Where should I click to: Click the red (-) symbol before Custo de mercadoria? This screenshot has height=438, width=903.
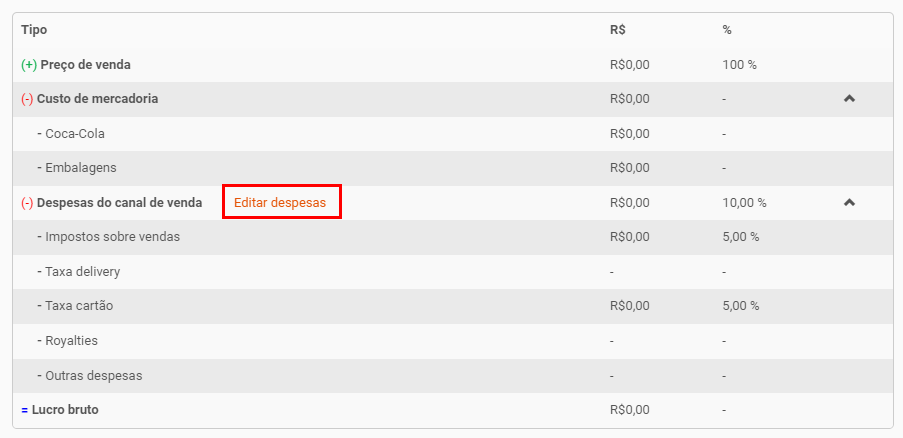(28, 99)
